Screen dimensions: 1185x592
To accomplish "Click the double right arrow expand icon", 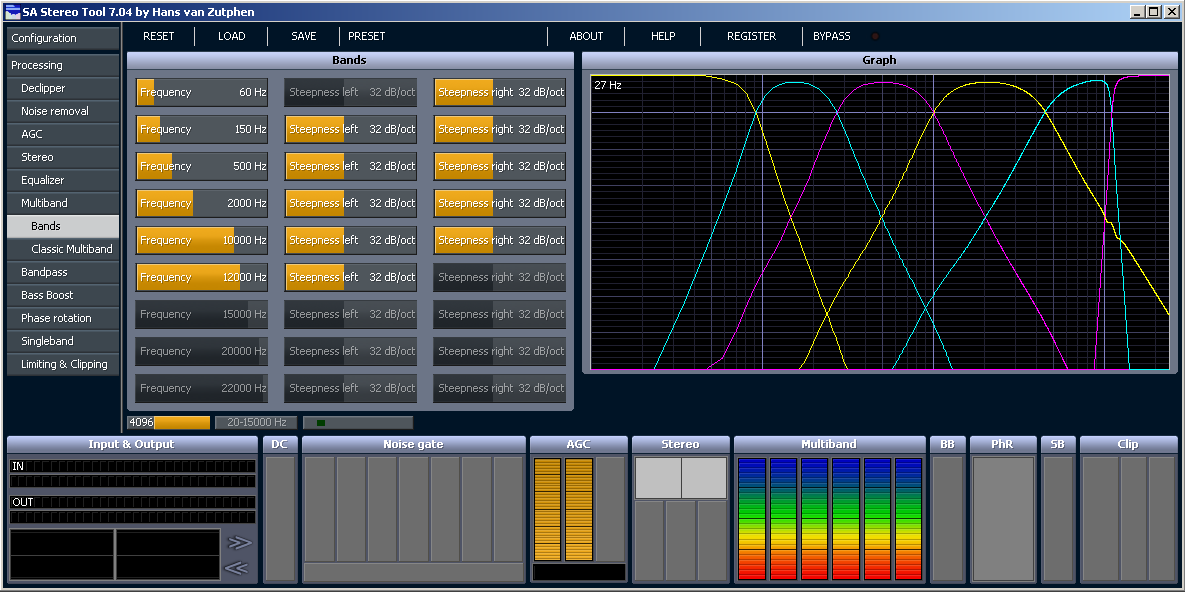I will tap(240, 542).
